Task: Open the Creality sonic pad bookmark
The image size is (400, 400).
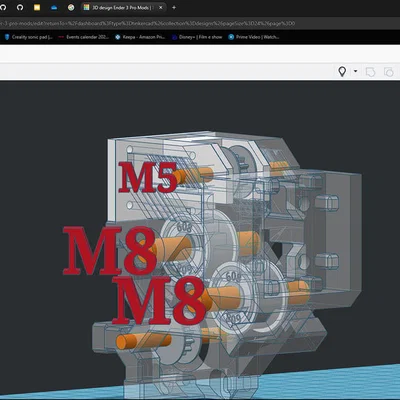Action: click(29, 37)
